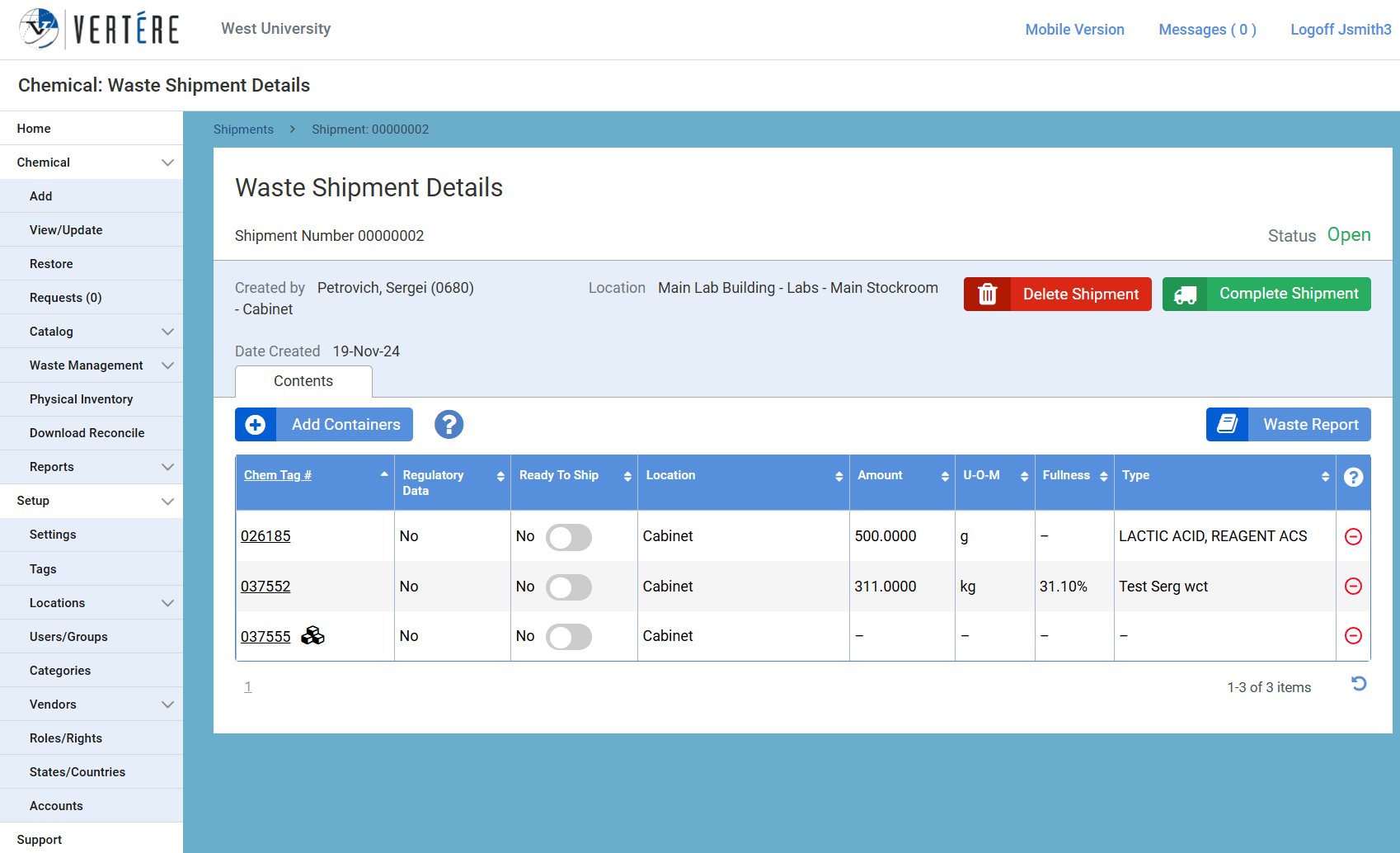Open the Add chemical menu item
The height and width of the screenshot is (853, 1400).
pyautogui.click(x=92, y=196)
